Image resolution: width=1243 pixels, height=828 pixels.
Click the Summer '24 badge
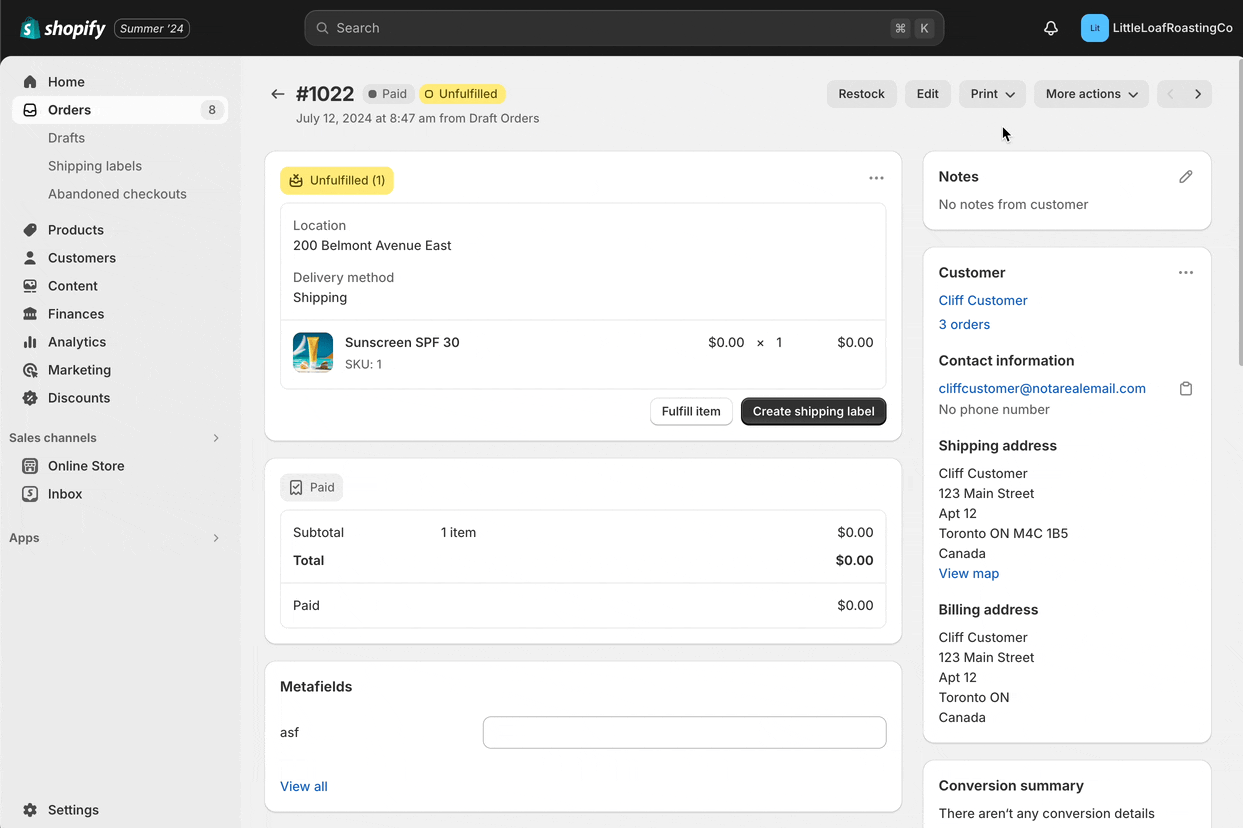point(152,28)
